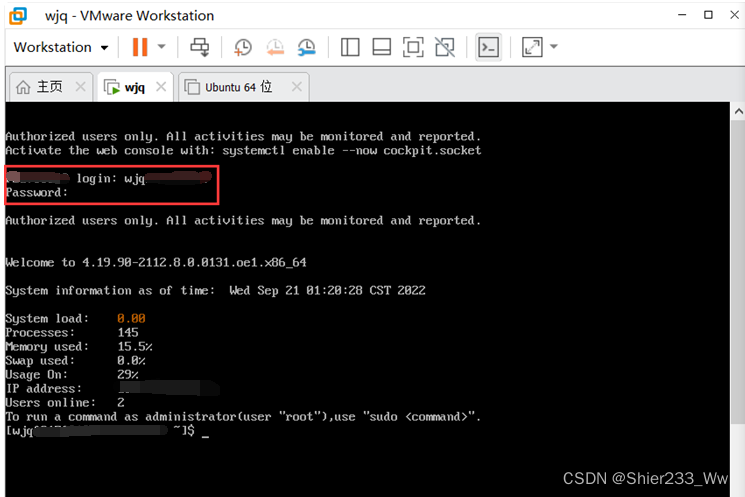Click the 'IP address:' label
The width and height of the screenshot is (745, 497).
pyautogui.click(x=44, y=389)
